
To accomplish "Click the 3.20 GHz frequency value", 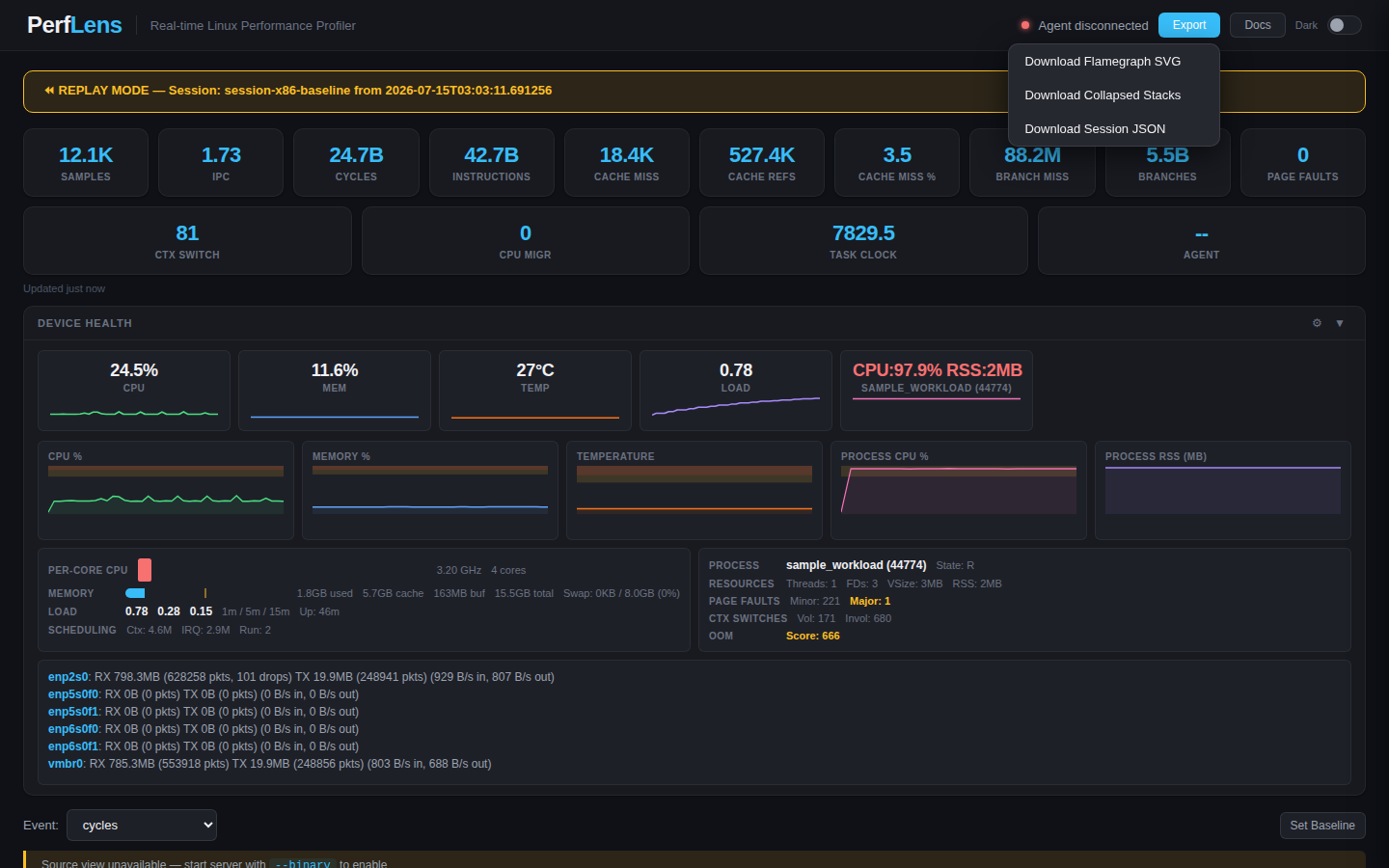I will [x=459, y=570].
